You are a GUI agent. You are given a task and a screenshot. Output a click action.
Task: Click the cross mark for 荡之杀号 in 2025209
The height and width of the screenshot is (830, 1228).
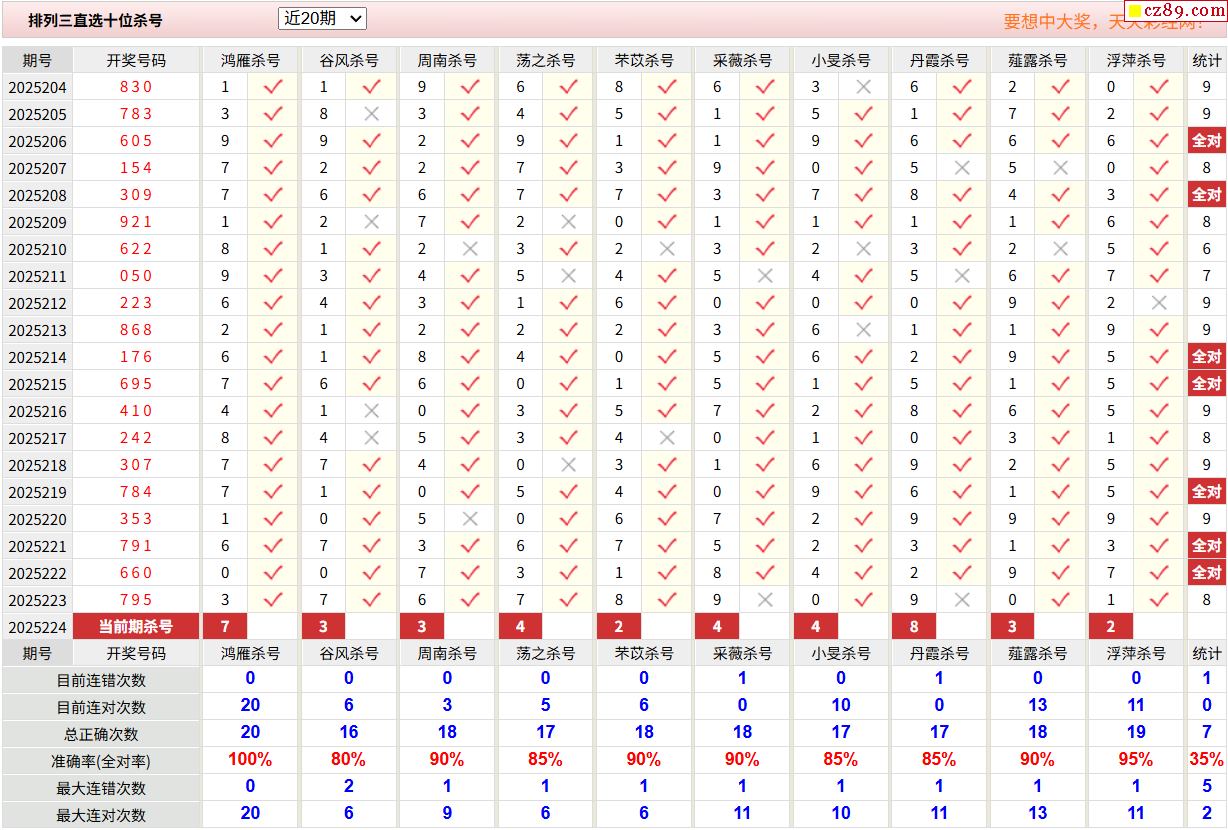coord(569,222)
